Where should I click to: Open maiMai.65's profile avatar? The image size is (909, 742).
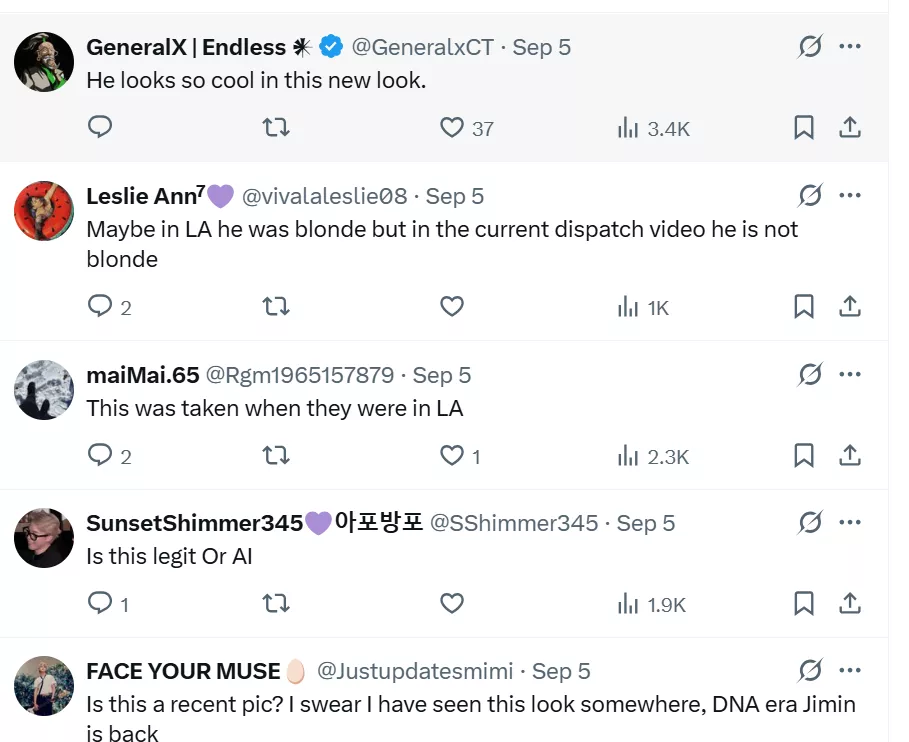pyautogui.click(x=44, y=391)
